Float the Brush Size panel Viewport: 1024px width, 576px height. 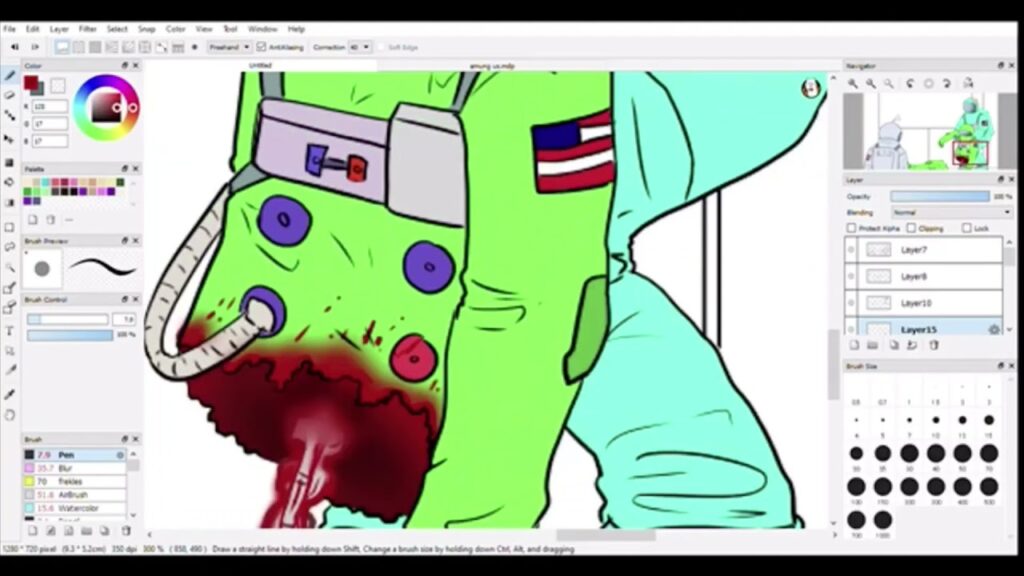tap(1000, 366)
